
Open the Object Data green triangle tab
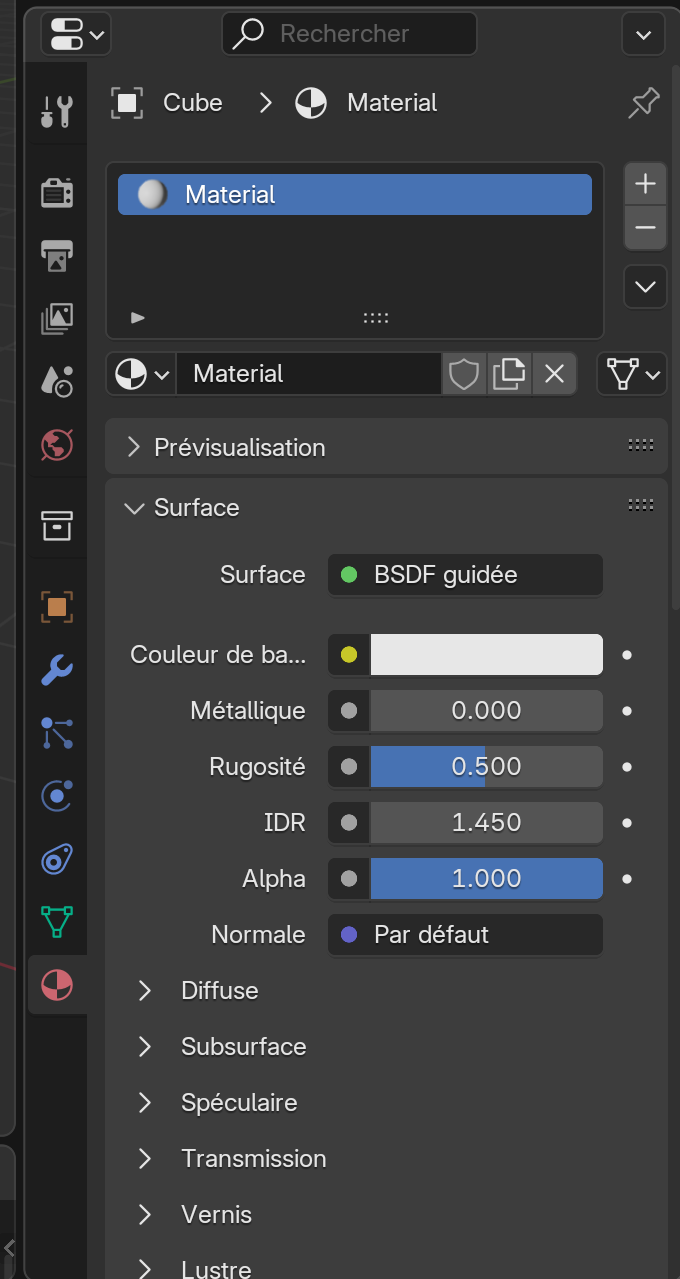(56, 921)
